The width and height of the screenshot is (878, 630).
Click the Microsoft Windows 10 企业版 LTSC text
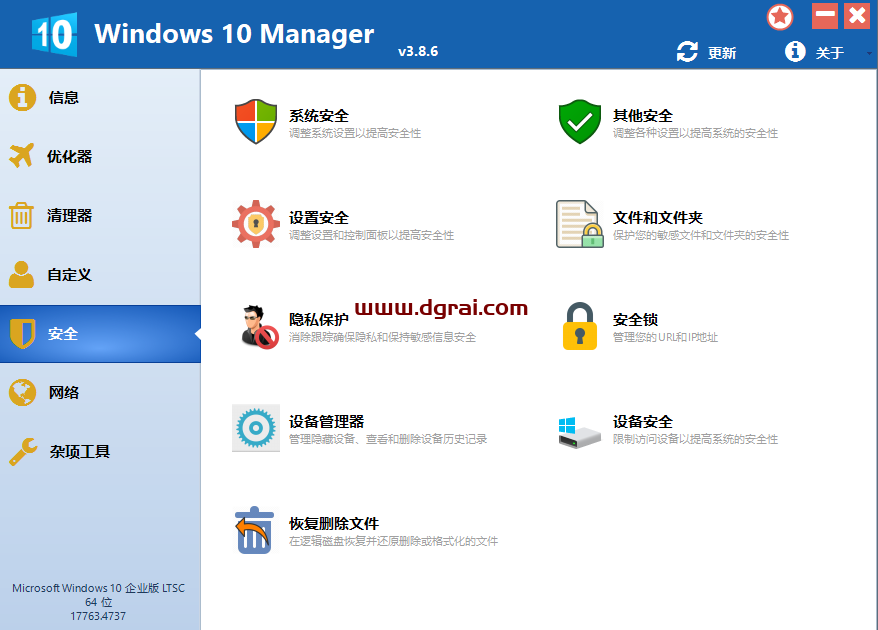[99, 588]
